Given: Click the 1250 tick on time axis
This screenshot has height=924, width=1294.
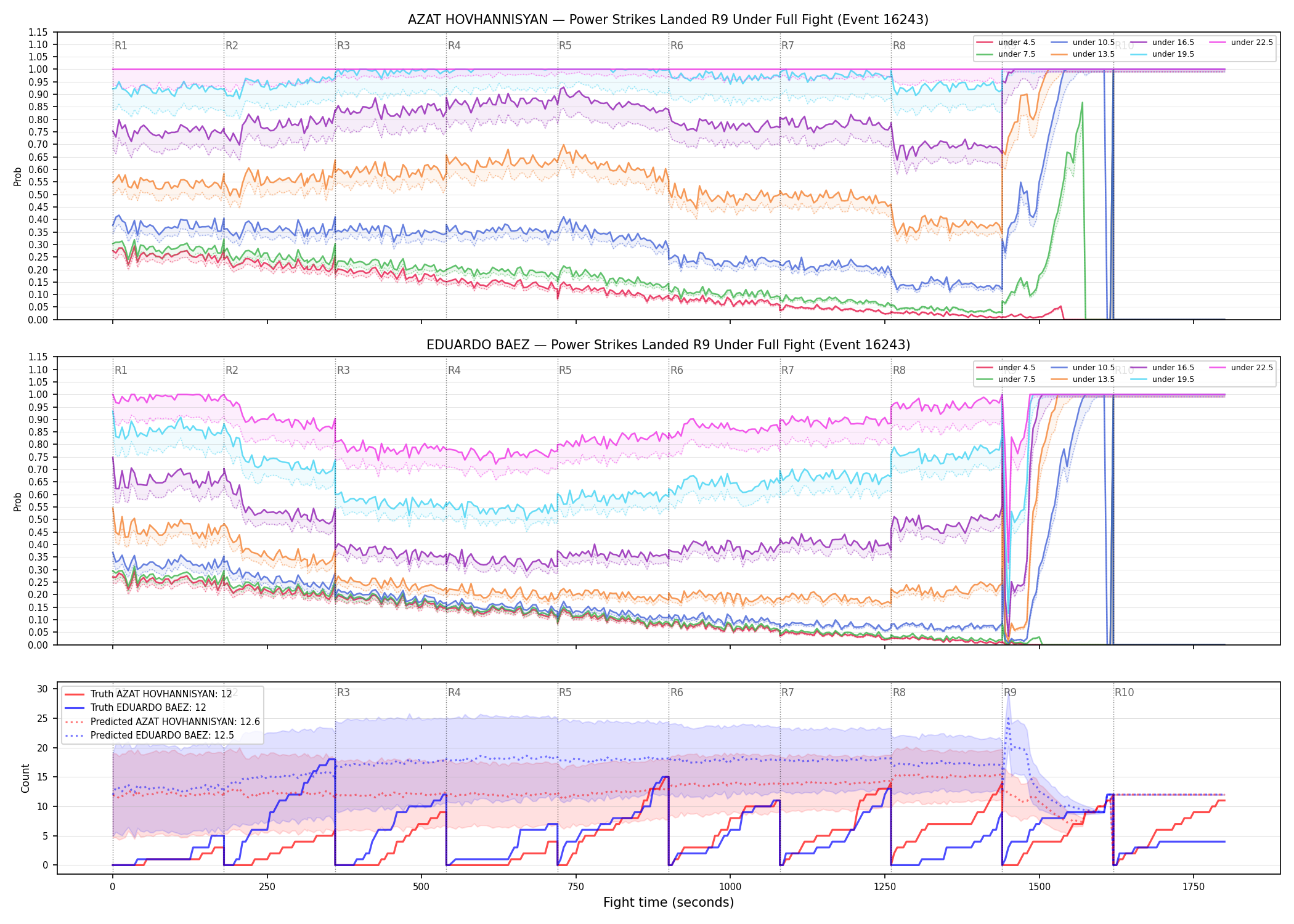Looking at the screenshot, I should click(x=885, y=887).
